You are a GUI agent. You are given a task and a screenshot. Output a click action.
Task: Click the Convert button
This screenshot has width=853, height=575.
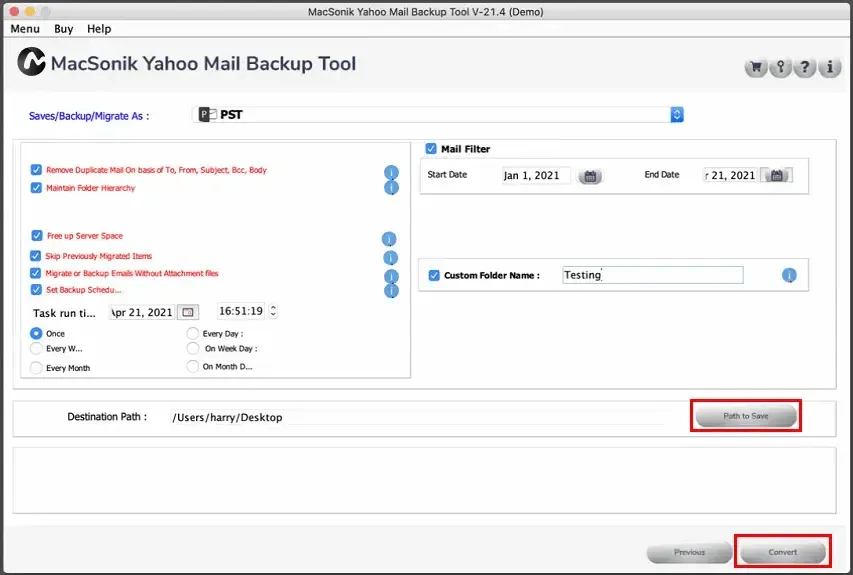pyautogui.click(x=782, y=552)
